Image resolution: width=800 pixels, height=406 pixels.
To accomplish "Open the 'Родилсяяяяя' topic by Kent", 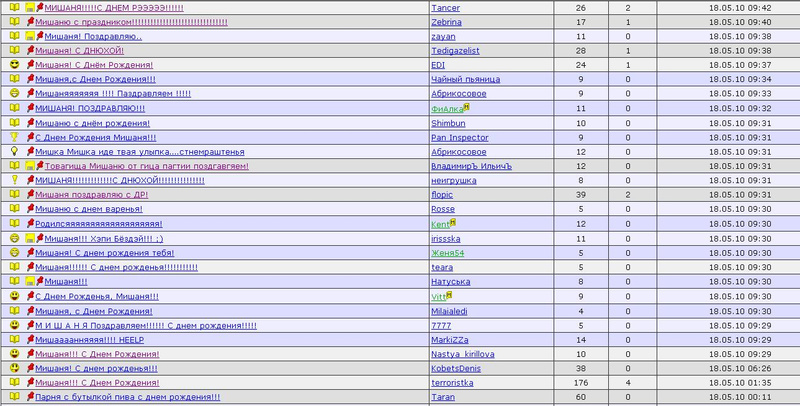I will click(x=99, y=223).
